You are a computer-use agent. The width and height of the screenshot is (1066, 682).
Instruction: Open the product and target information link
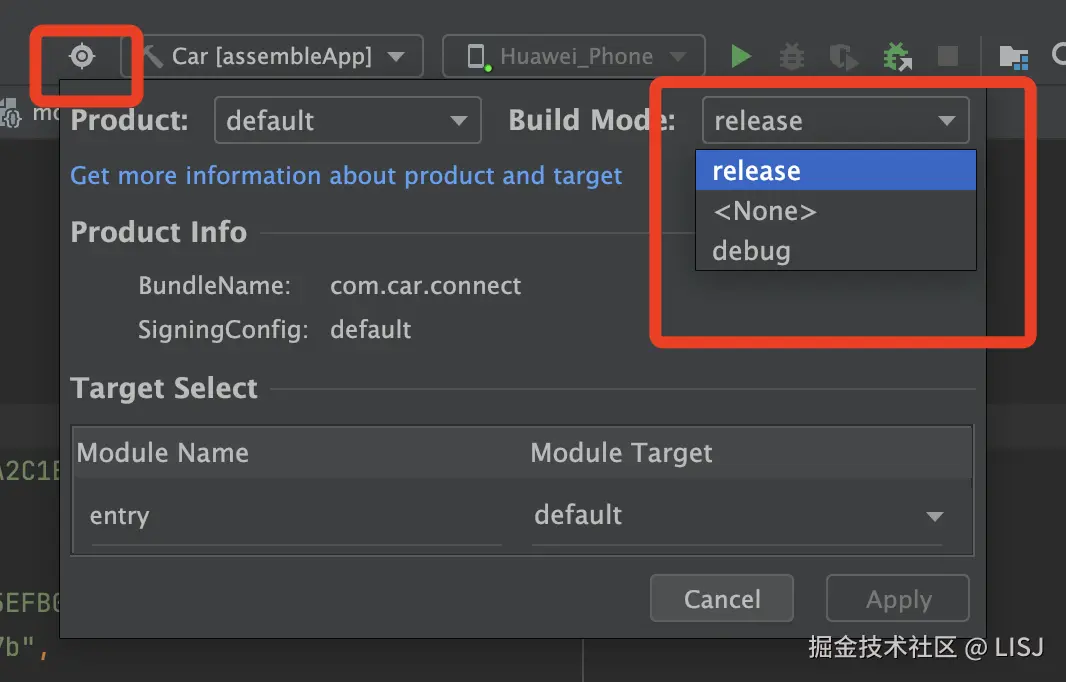[x=346, y=176]
